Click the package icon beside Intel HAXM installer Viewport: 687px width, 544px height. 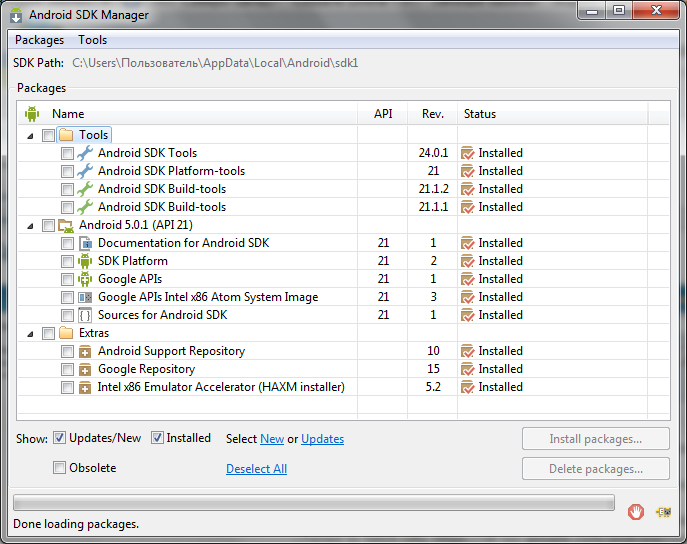click(85, 387)
